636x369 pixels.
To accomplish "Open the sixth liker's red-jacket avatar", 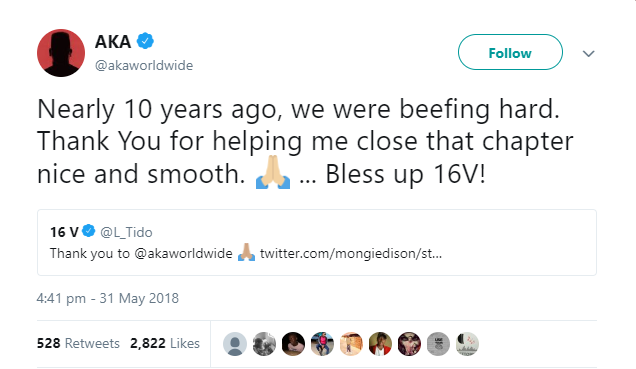I will tap(380, 344).
